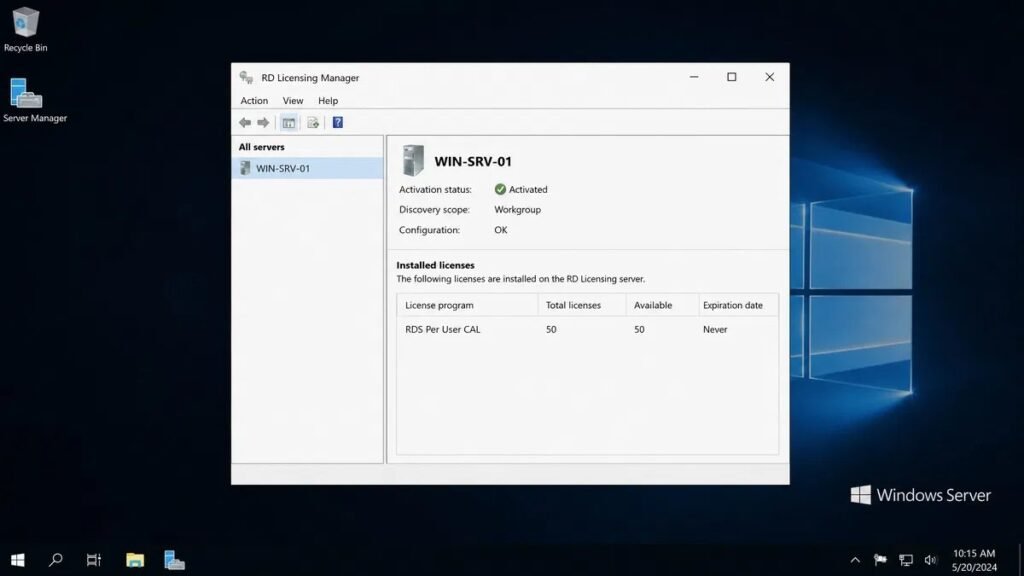Click the WIN-SRV-01 heading text
The width and height of the screenshot is (1024, 576).
click(473, 161)
